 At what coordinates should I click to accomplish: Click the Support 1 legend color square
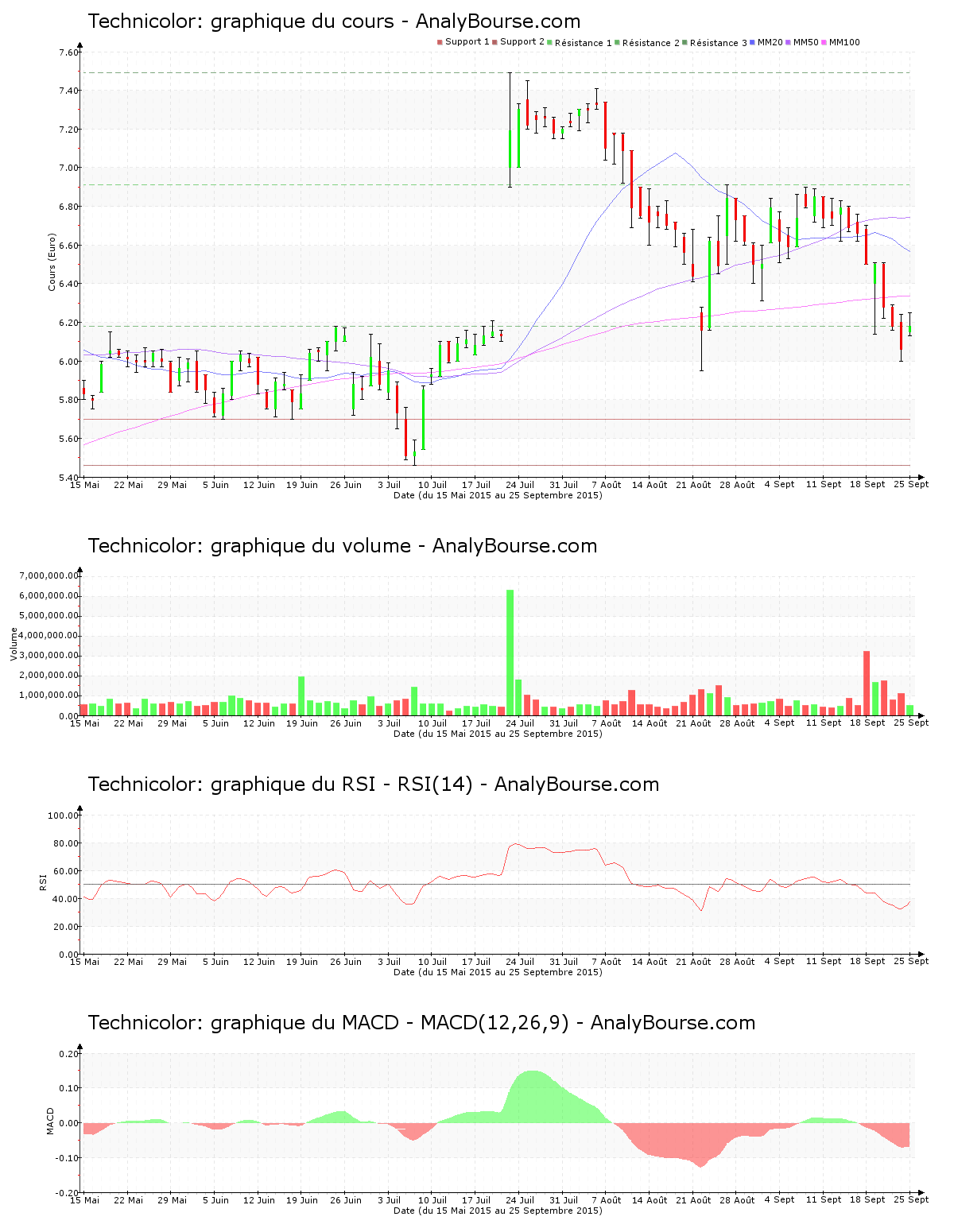click(440, 42)
